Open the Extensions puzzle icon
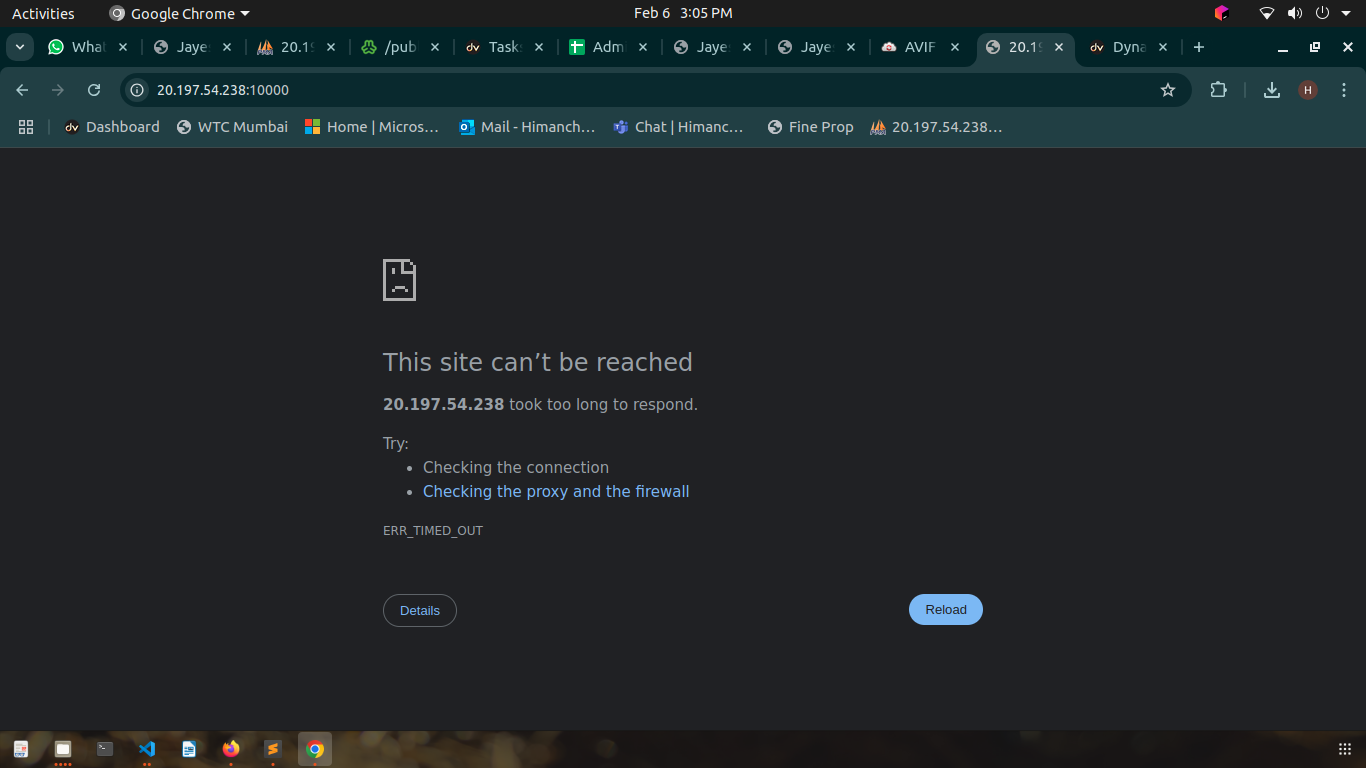Screen dimensions: 1366x768 [x=1218, y=90]
